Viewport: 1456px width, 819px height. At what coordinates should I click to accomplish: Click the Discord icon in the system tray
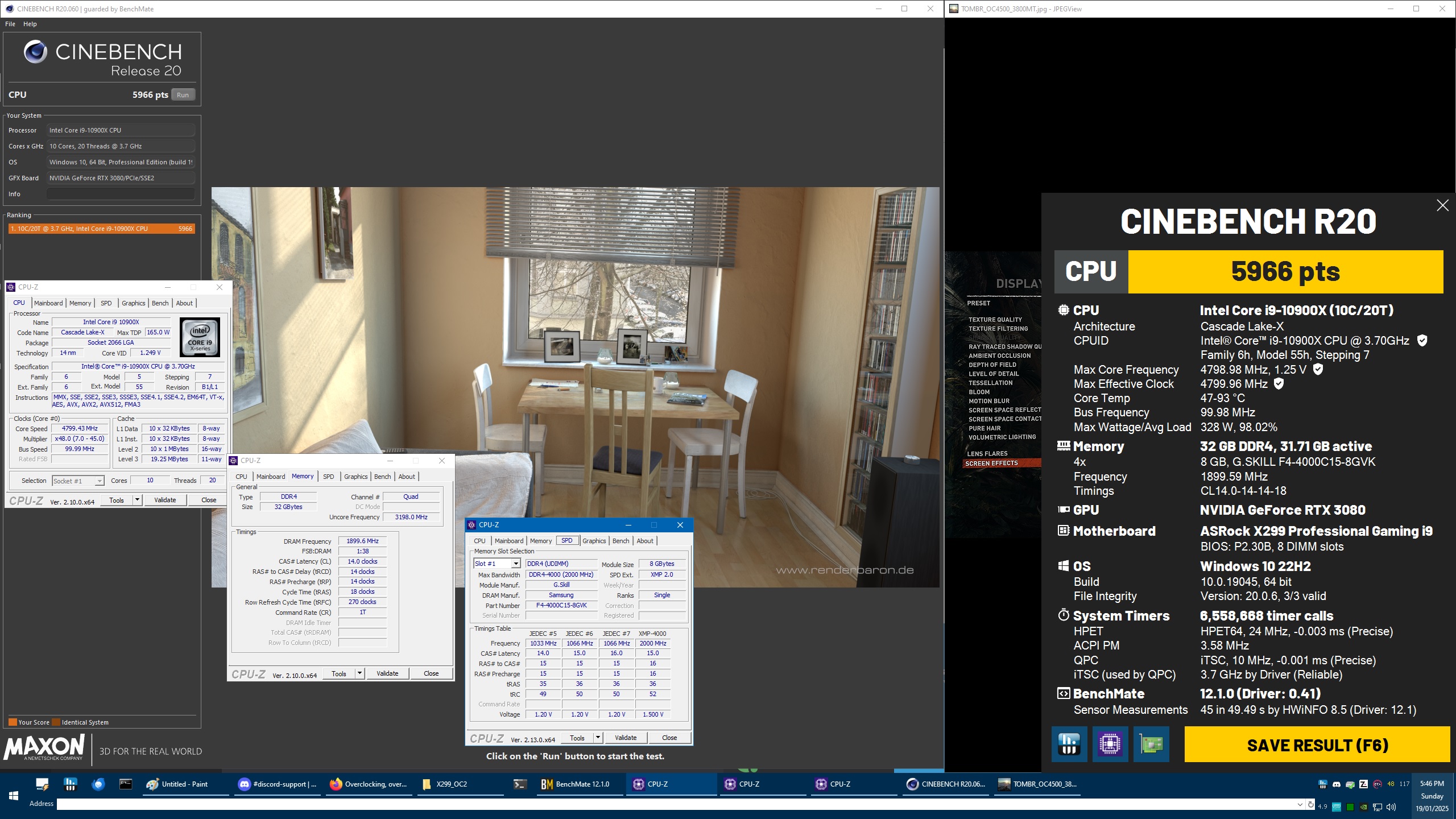[1337, 784]
